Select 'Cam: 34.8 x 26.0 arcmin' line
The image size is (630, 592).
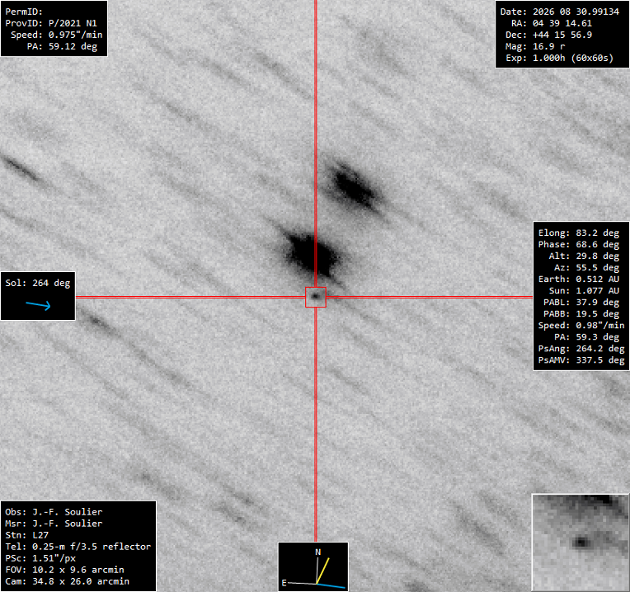pos(68,582)
